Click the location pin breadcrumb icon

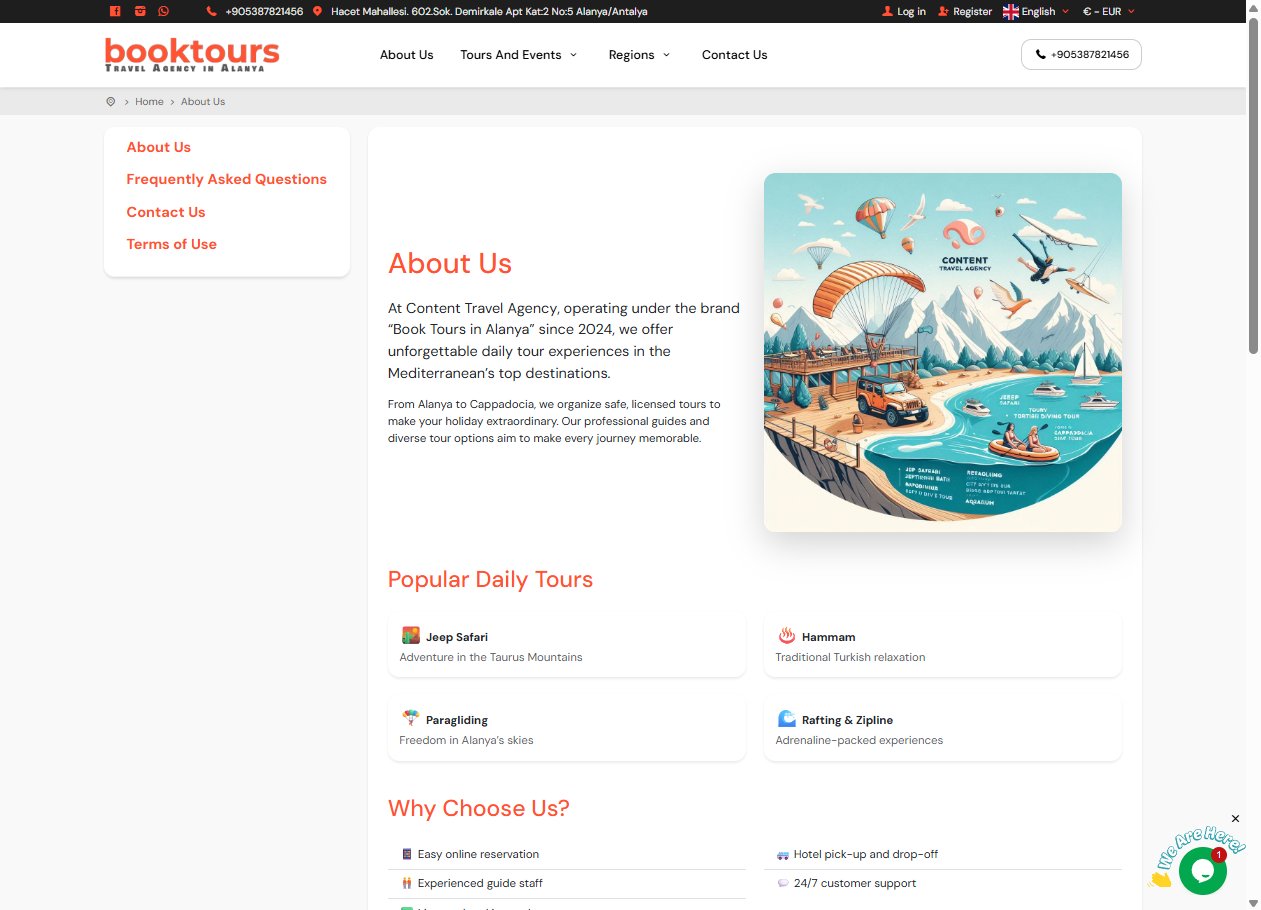coord(110,102)
